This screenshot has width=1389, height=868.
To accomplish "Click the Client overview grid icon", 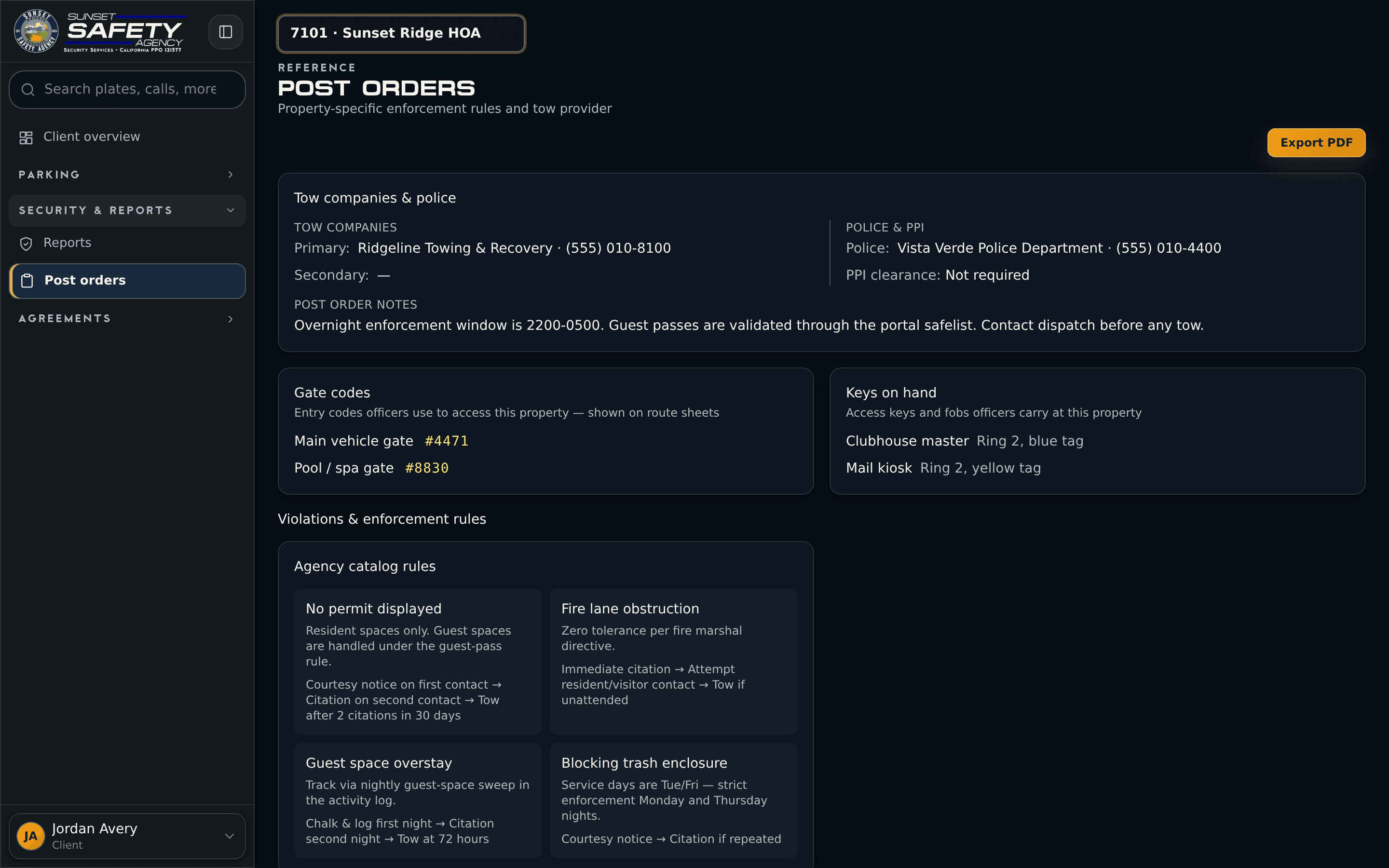I will [x=26, y=137].
